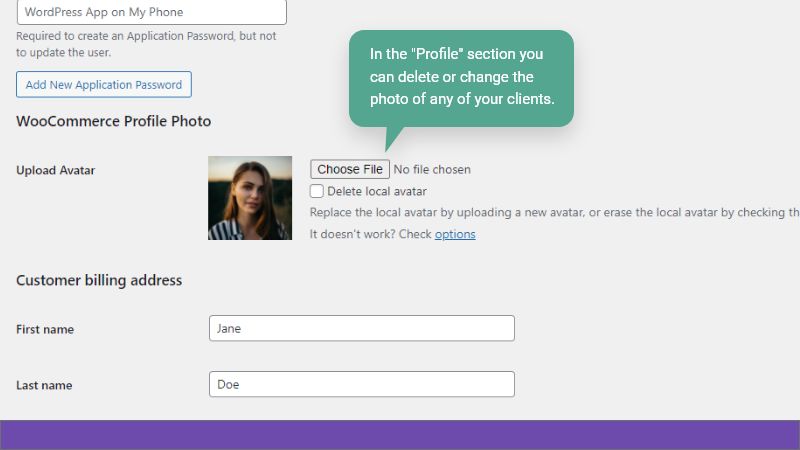Tick the Delete local avatar checkbox
Viewport: 800px width, 450px height.
click(x=316, y=191)
